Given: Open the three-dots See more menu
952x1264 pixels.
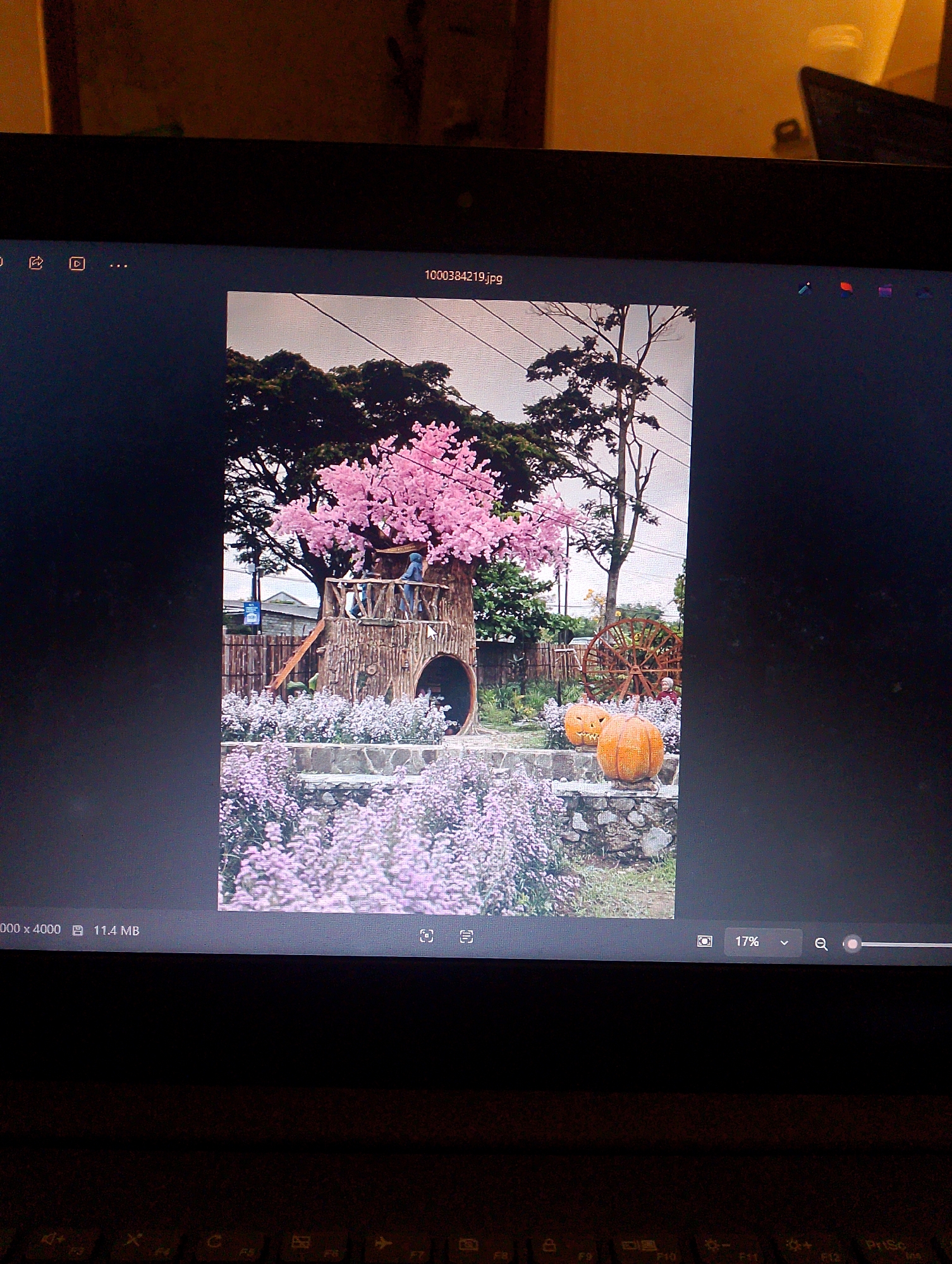Looking at the screenshot, I should [119, 266].
